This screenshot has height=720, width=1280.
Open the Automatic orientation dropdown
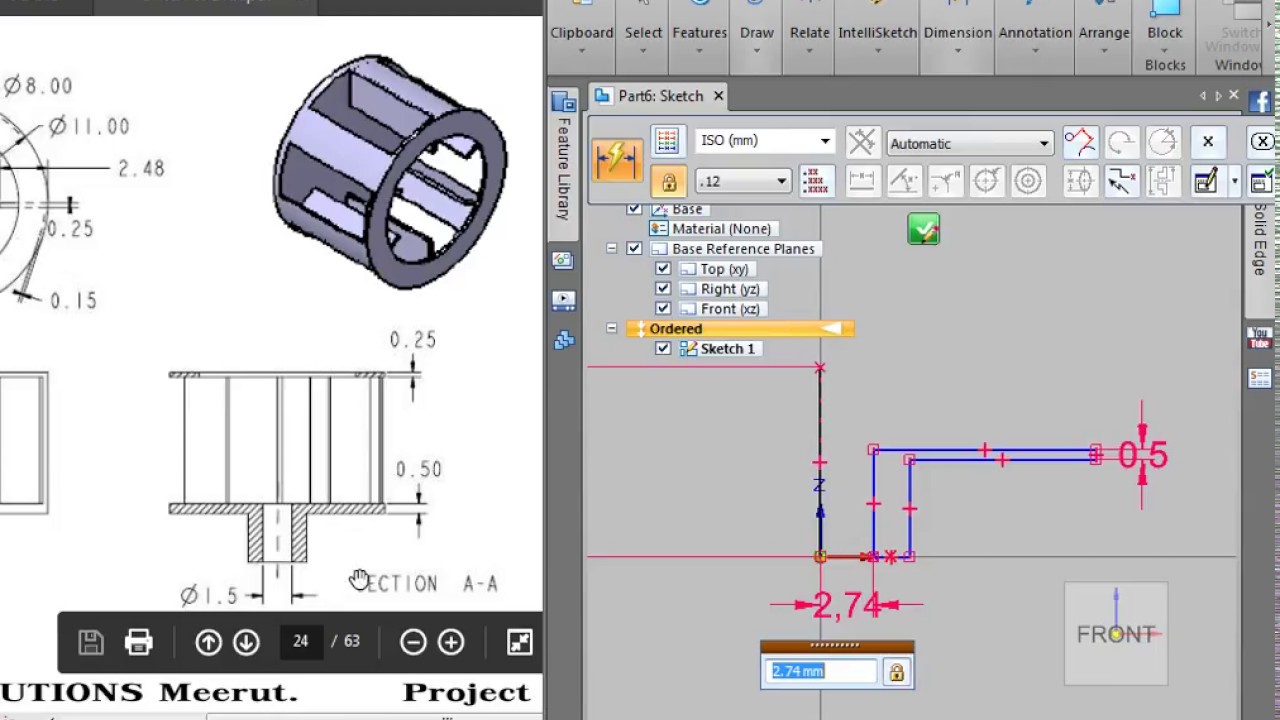point(970,143)
